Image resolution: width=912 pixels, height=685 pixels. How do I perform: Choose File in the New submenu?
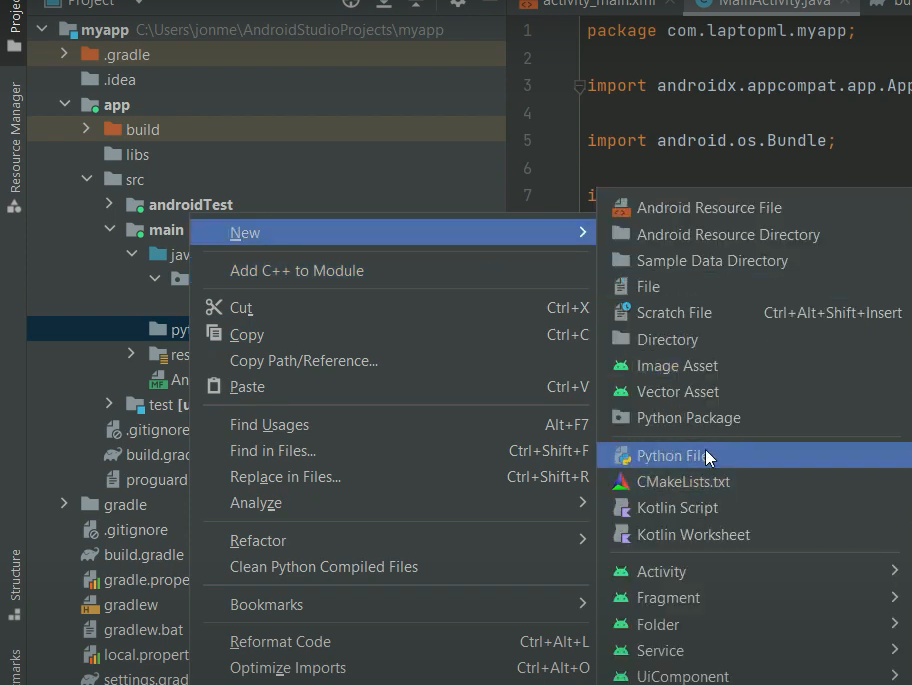tap(648, 287)
